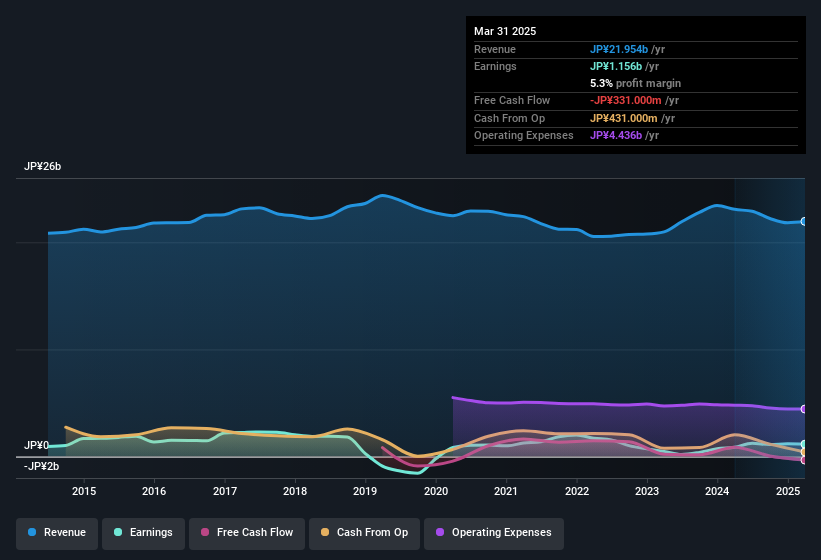Click the 2024 x-axis label
The width and height of the screenshot is (821, 560).
click(x=717, y=491)
